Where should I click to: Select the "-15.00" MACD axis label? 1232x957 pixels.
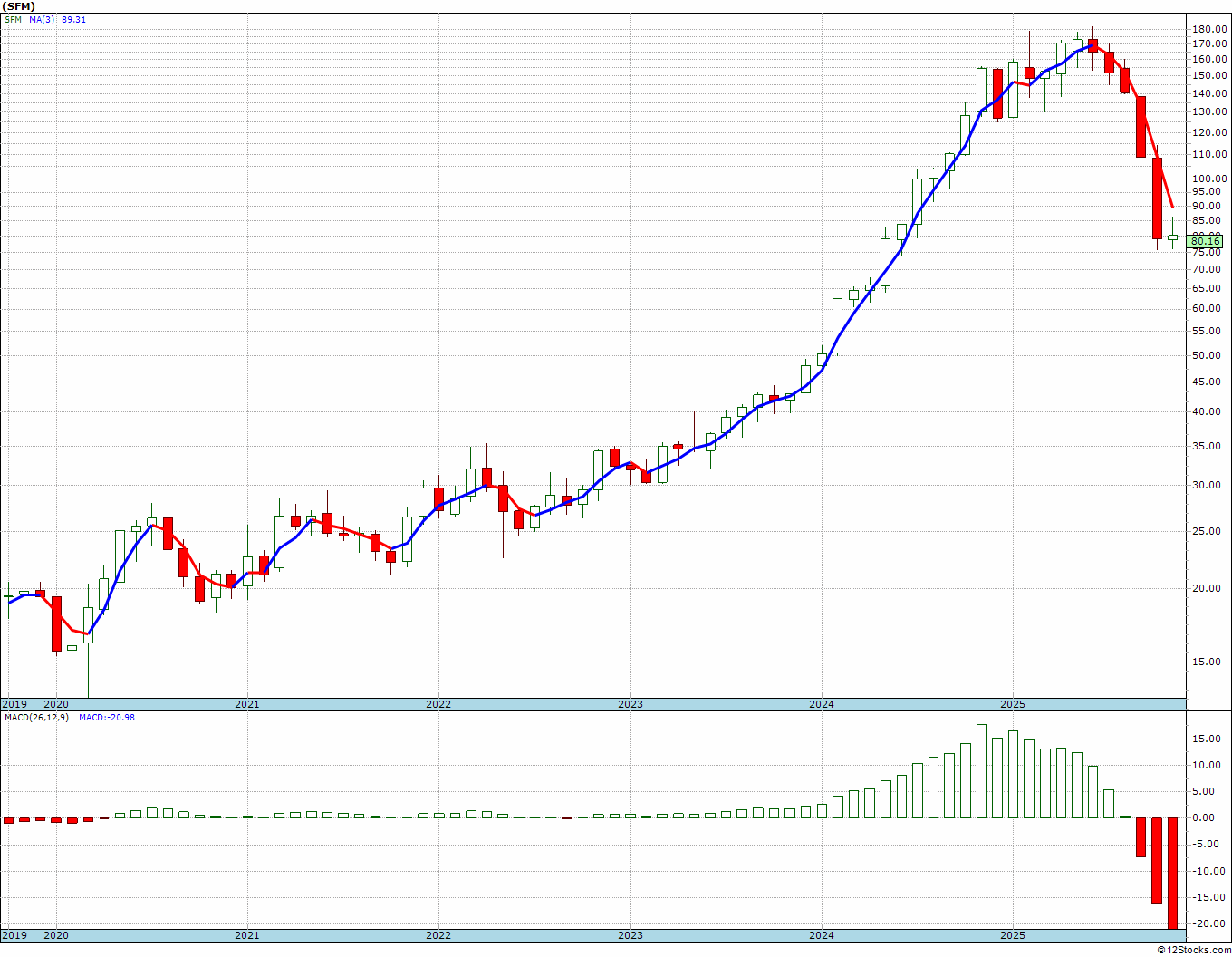tap(1209, 898)
